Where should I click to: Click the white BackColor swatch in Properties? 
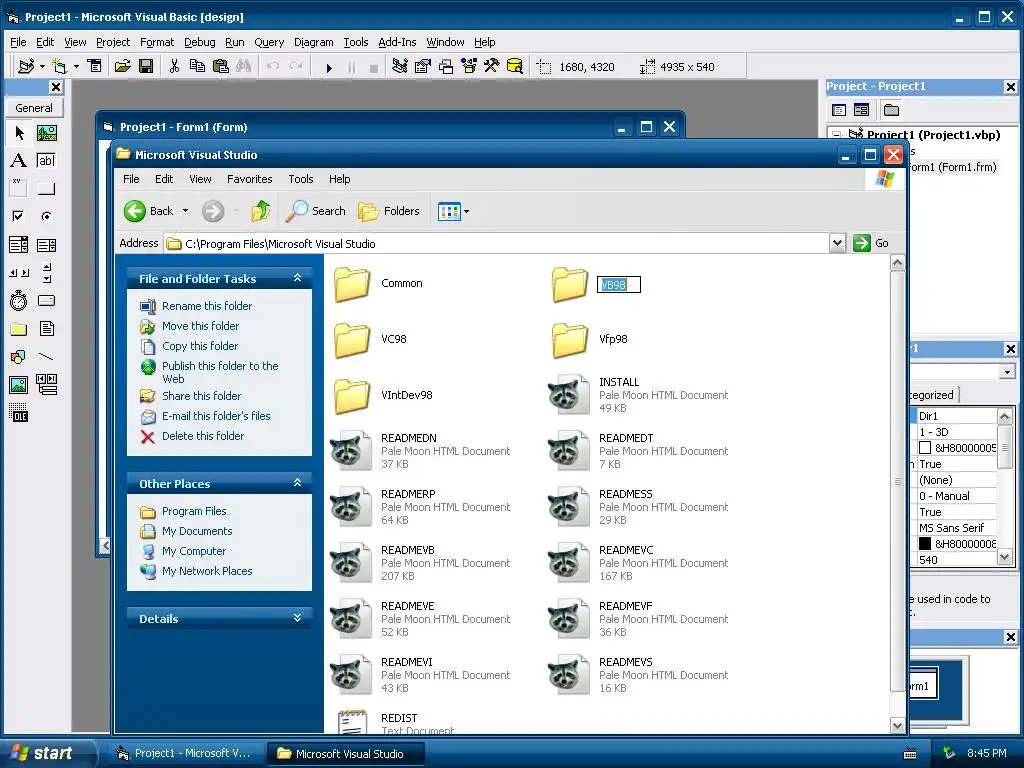point(925,448)
